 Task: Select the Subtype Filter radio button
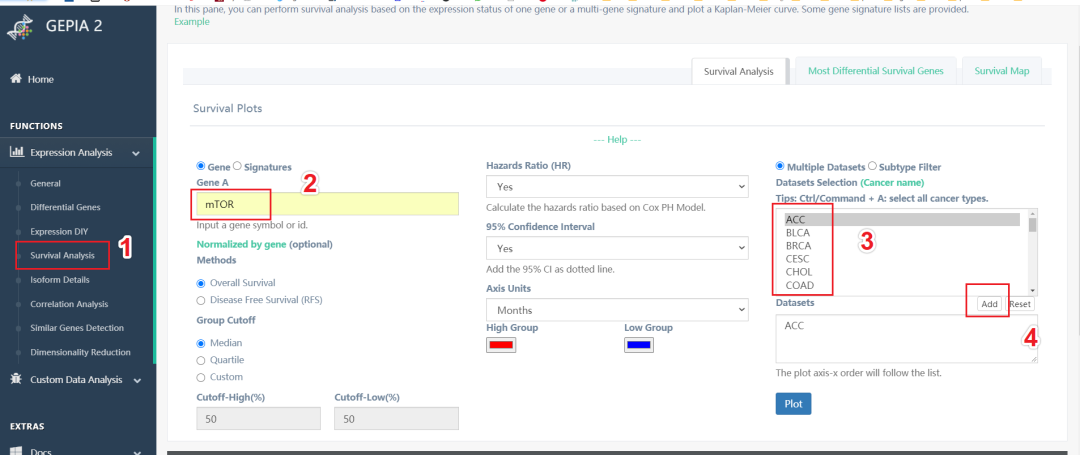tap(872, 166)
